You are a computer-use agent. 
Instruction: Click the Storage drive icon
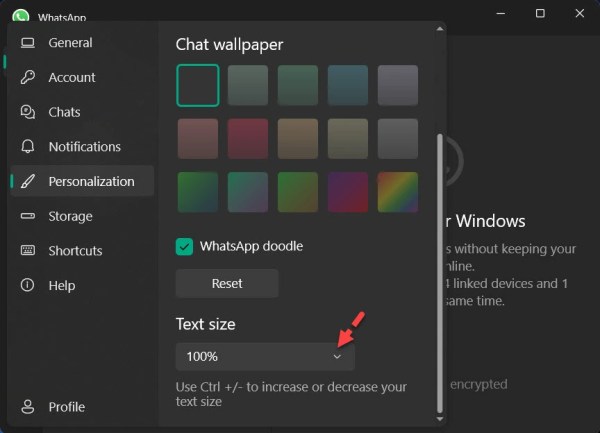point(28,216)
